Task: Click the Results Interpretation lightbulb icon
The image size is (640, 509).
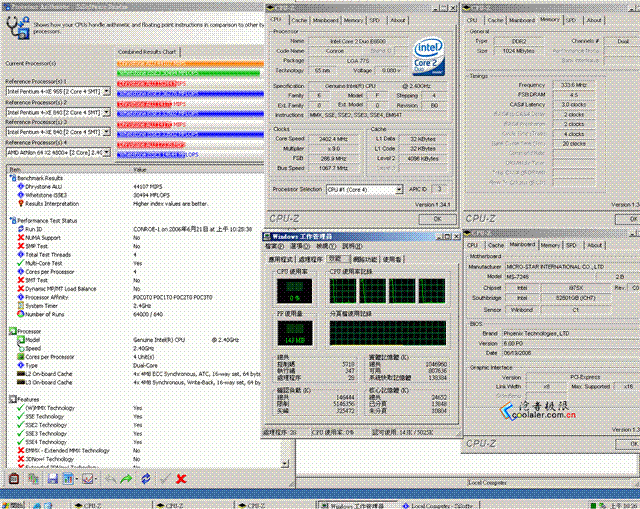Action: click(x=20, y=203)
